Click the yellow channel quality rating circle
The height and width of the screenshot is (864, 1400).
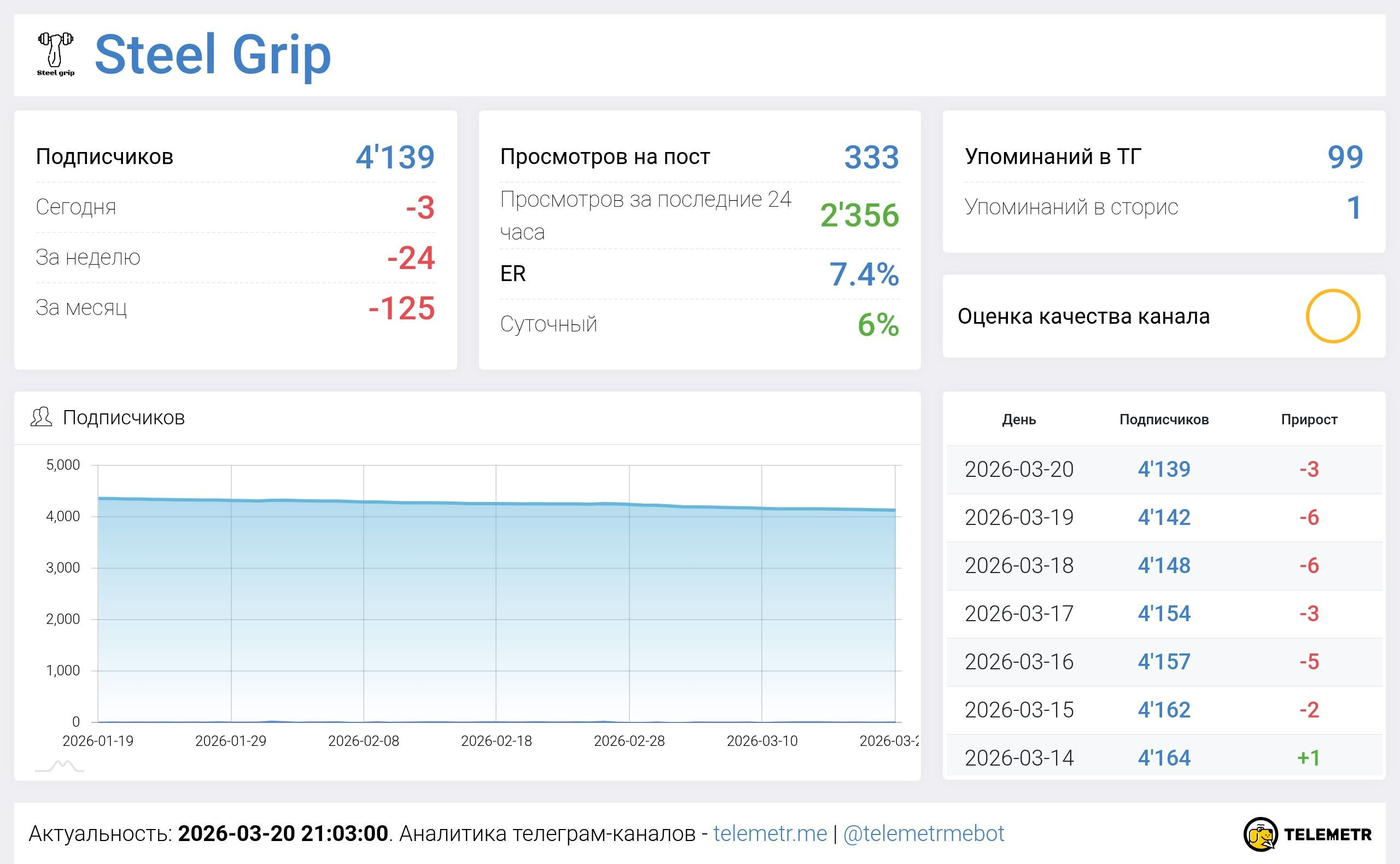click(x=1332, y=316)
